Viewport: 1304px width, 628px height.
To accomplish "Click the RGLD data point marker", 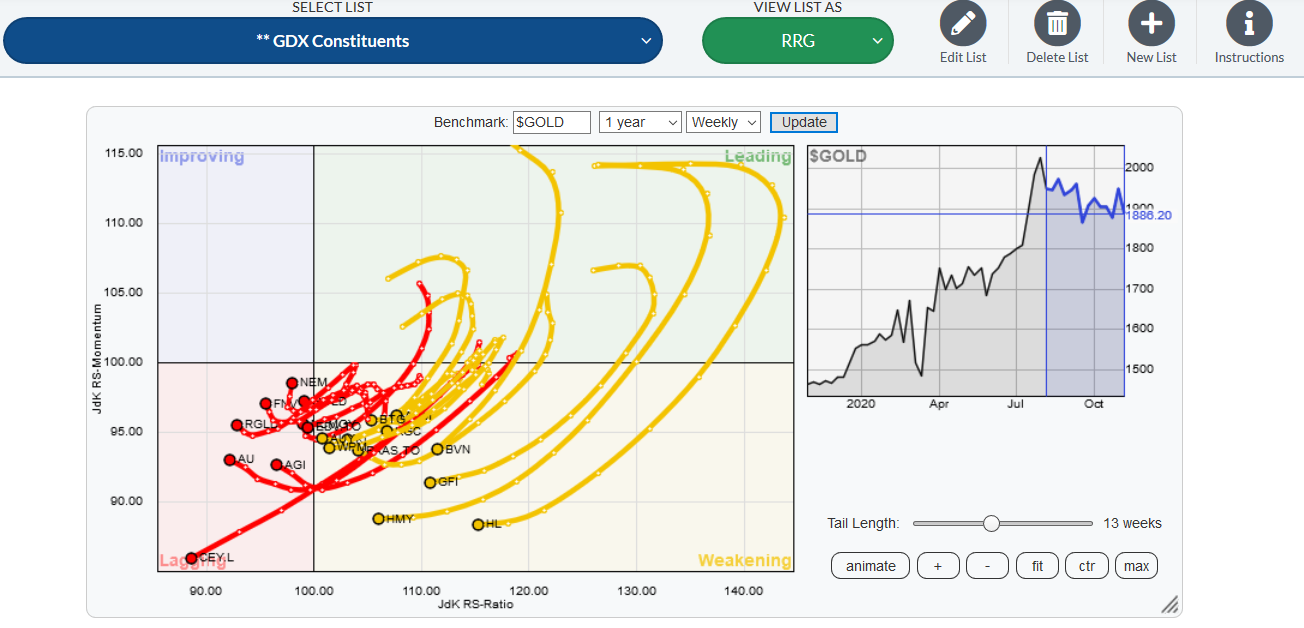I will (x=236, y=424).
